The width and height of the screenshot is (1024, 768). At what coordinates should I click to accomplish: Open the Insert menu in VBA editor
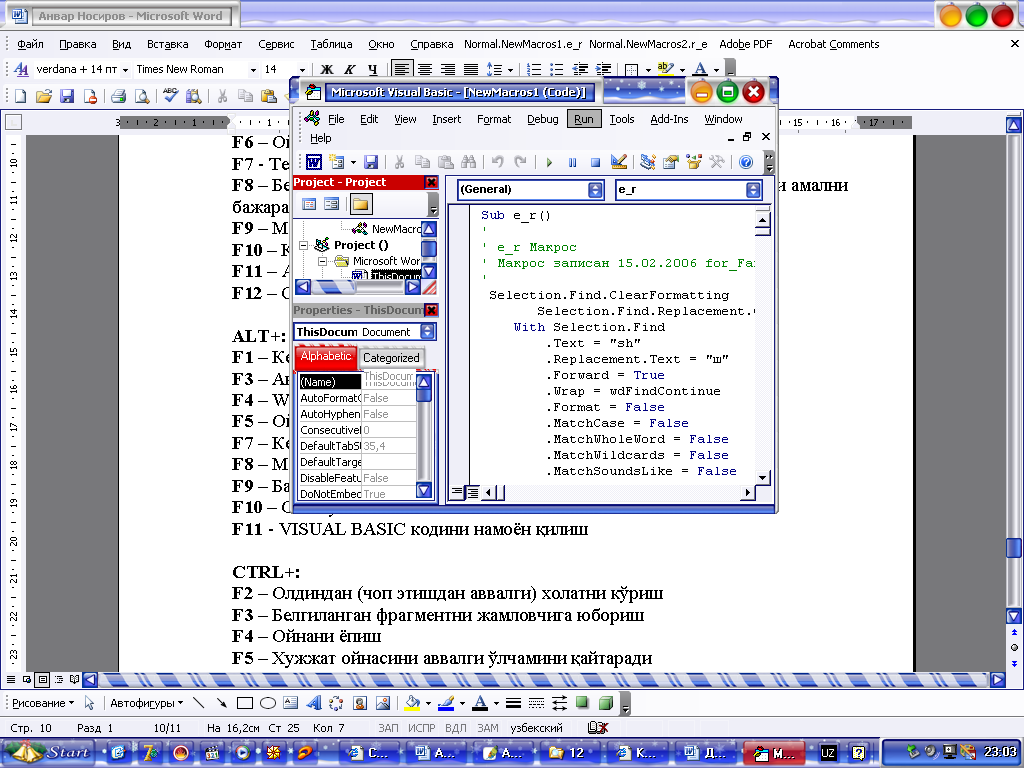click(447, 119)
